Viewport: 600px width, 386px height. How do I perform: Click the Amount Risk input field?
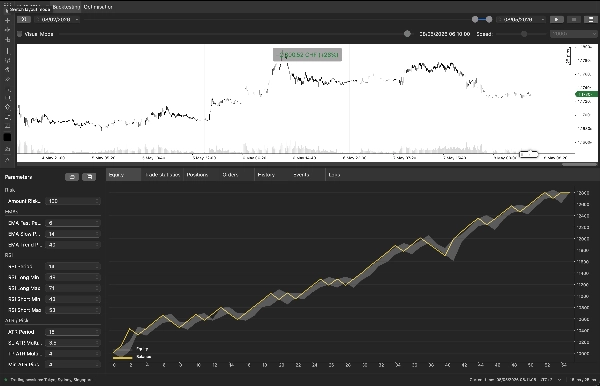73,201
